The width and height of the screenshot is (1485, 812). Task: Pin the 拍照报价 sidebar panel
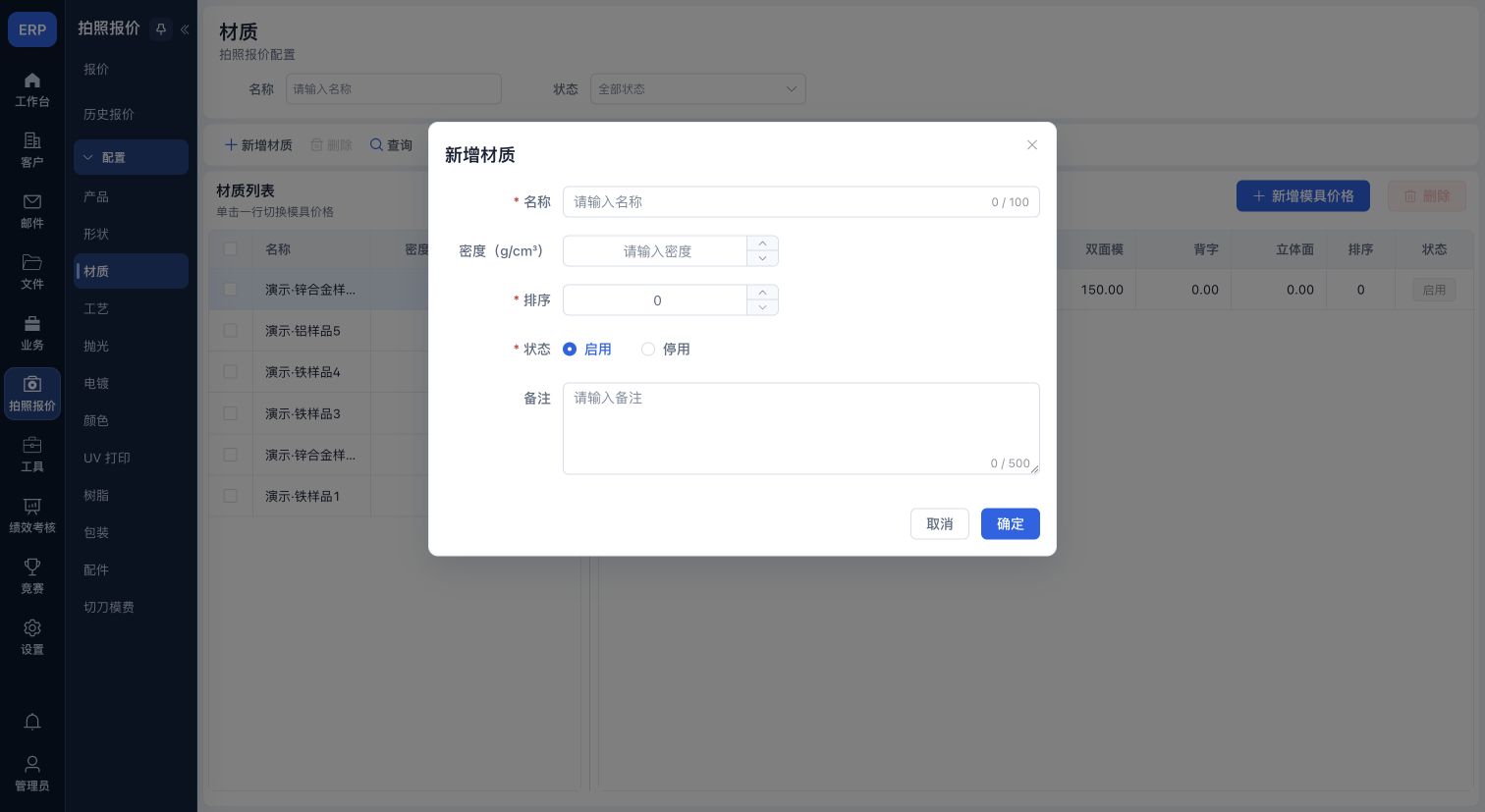(161, 29)
